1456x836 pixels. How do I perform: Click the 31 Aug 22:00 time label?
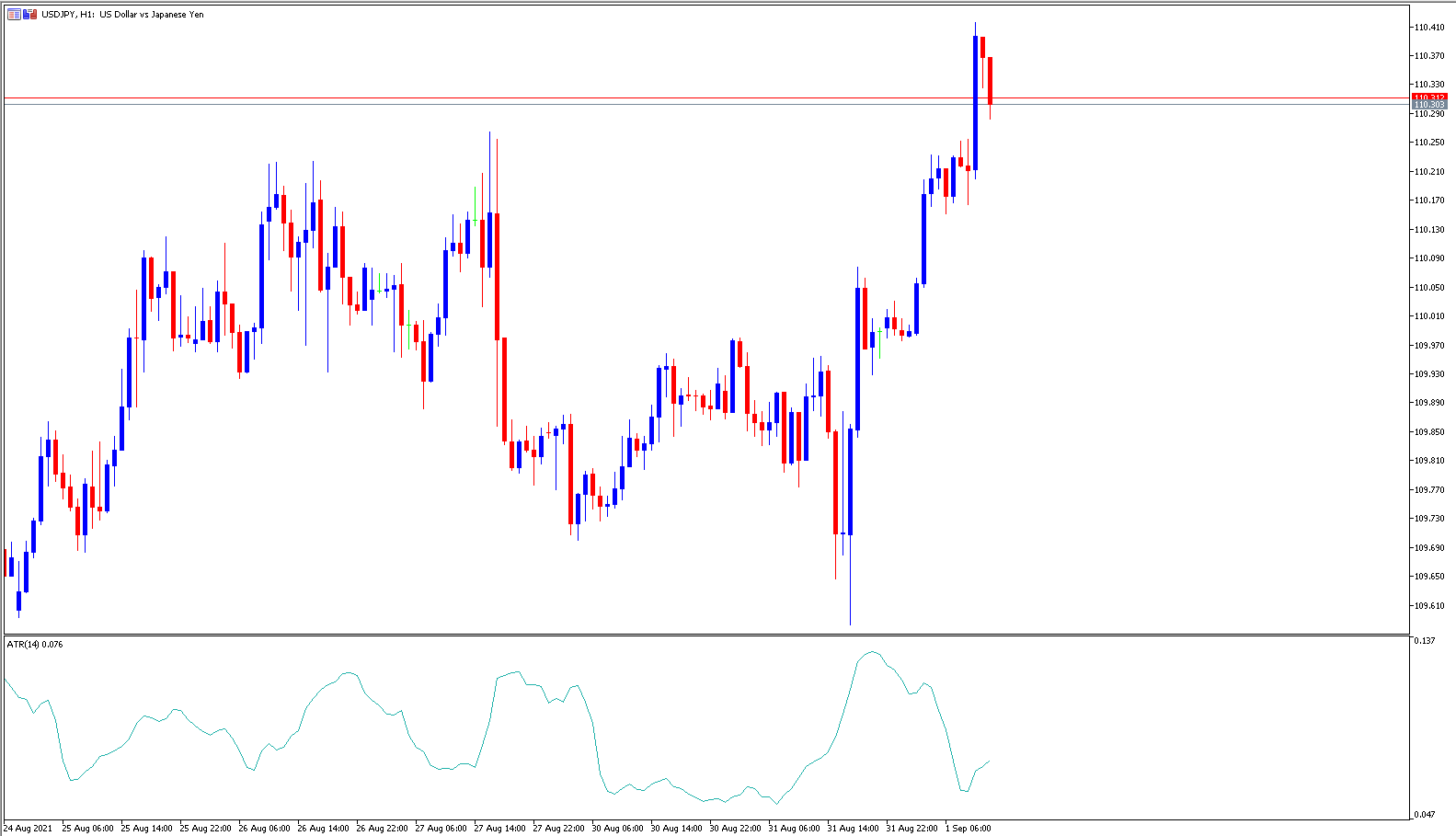[911, 829]
